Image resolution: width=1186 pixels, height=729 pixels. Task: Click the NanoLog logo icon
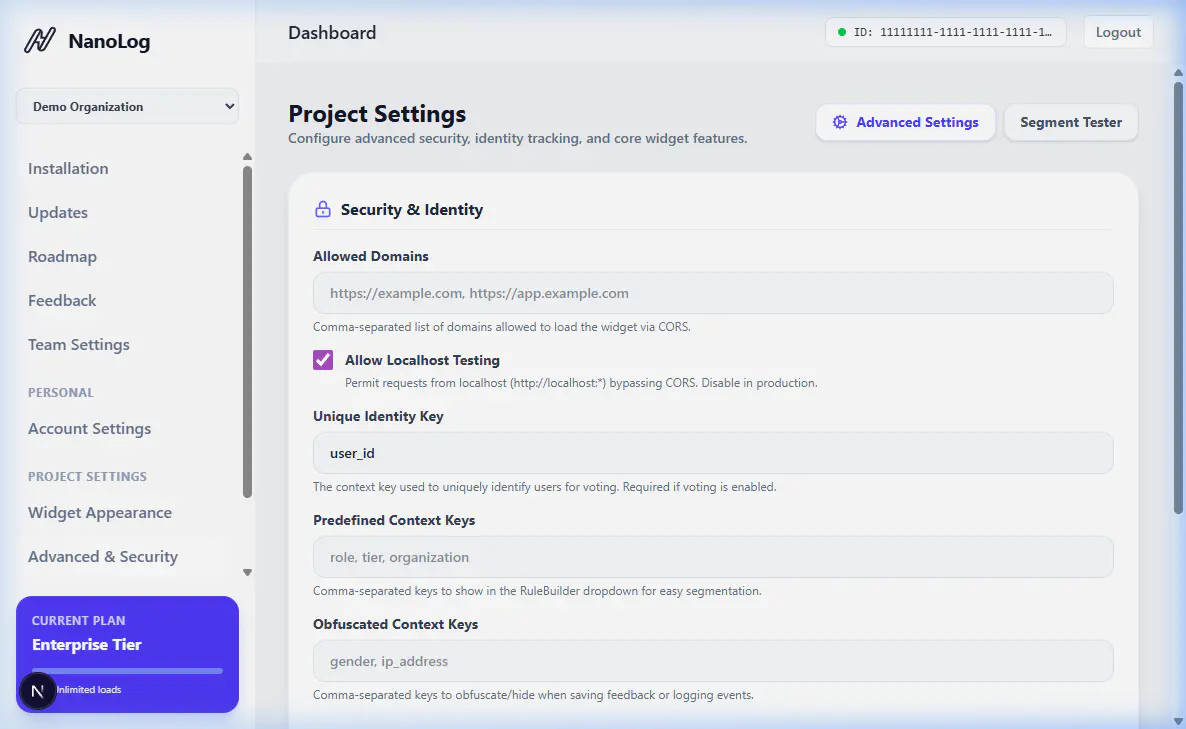coord(40,41)
